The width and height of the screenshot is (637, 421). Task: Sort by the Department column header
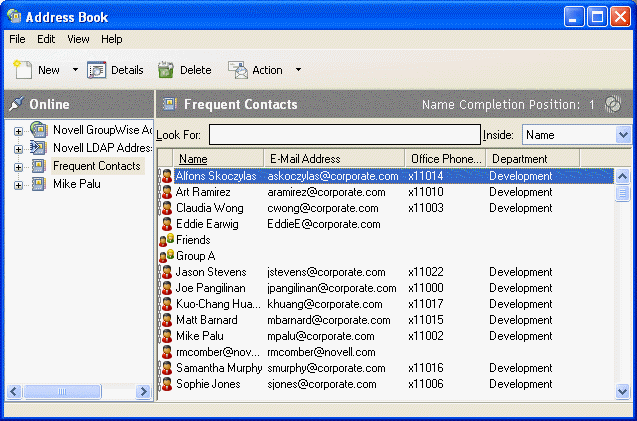click(x=533, y=158)
